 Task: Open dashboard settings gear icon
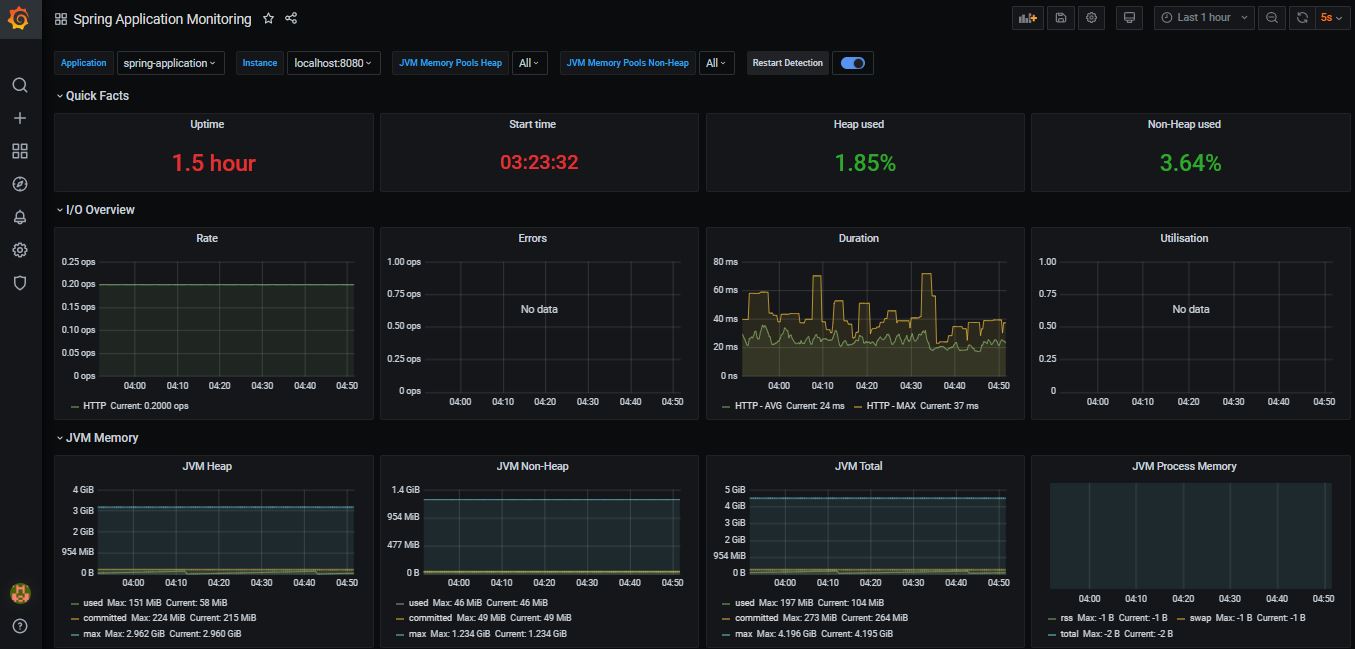(1093, 17)
